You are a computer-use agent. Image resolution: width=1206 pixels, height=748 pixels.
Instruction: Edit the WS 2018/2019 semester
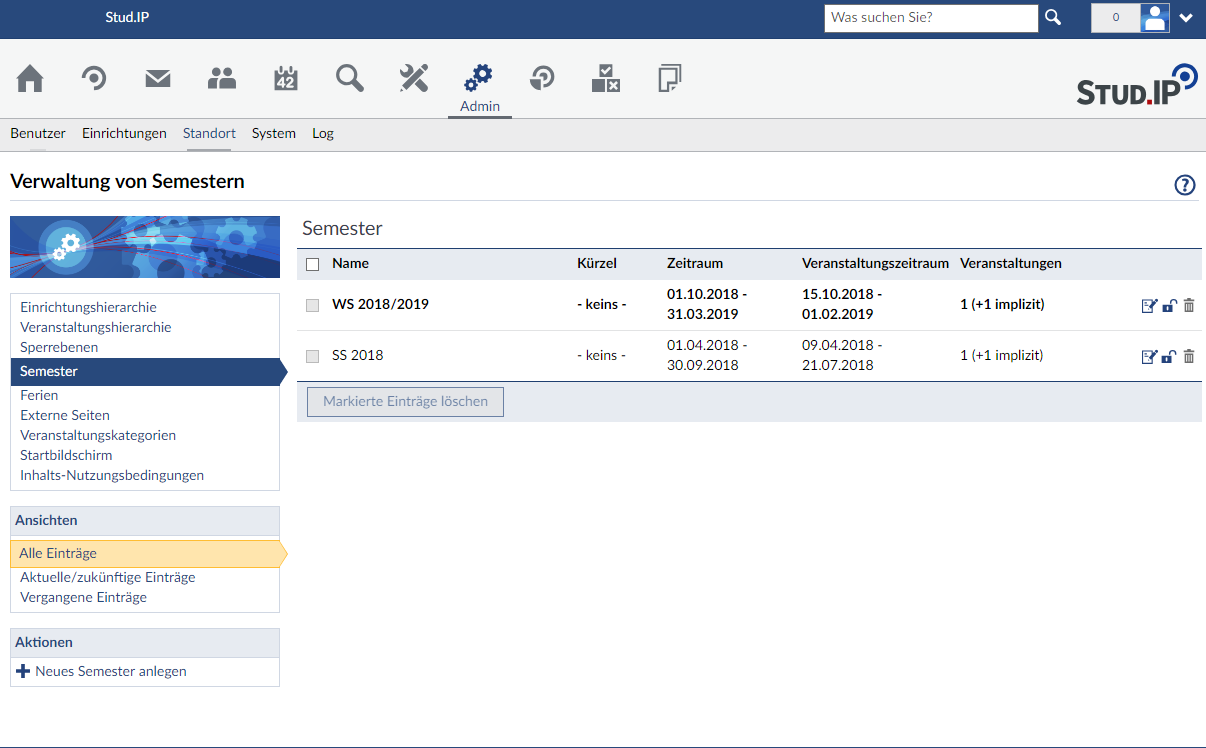coord(1149,305)
